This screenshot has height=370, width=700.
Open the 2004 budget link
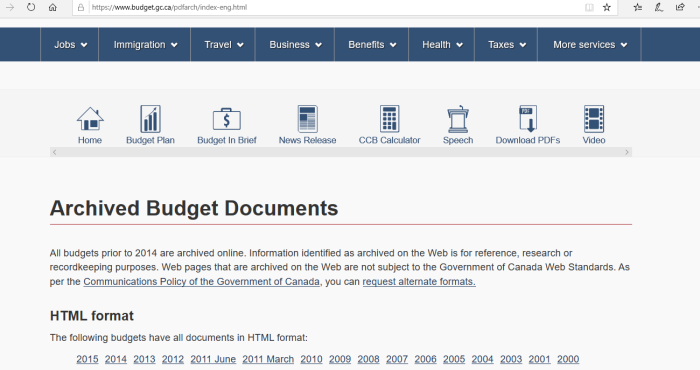pyautogui.click(x=483, y=359)
